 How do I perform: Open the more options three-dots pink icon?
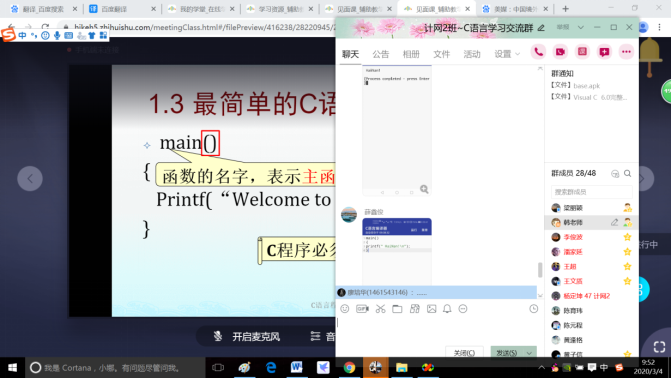[626, 52]
